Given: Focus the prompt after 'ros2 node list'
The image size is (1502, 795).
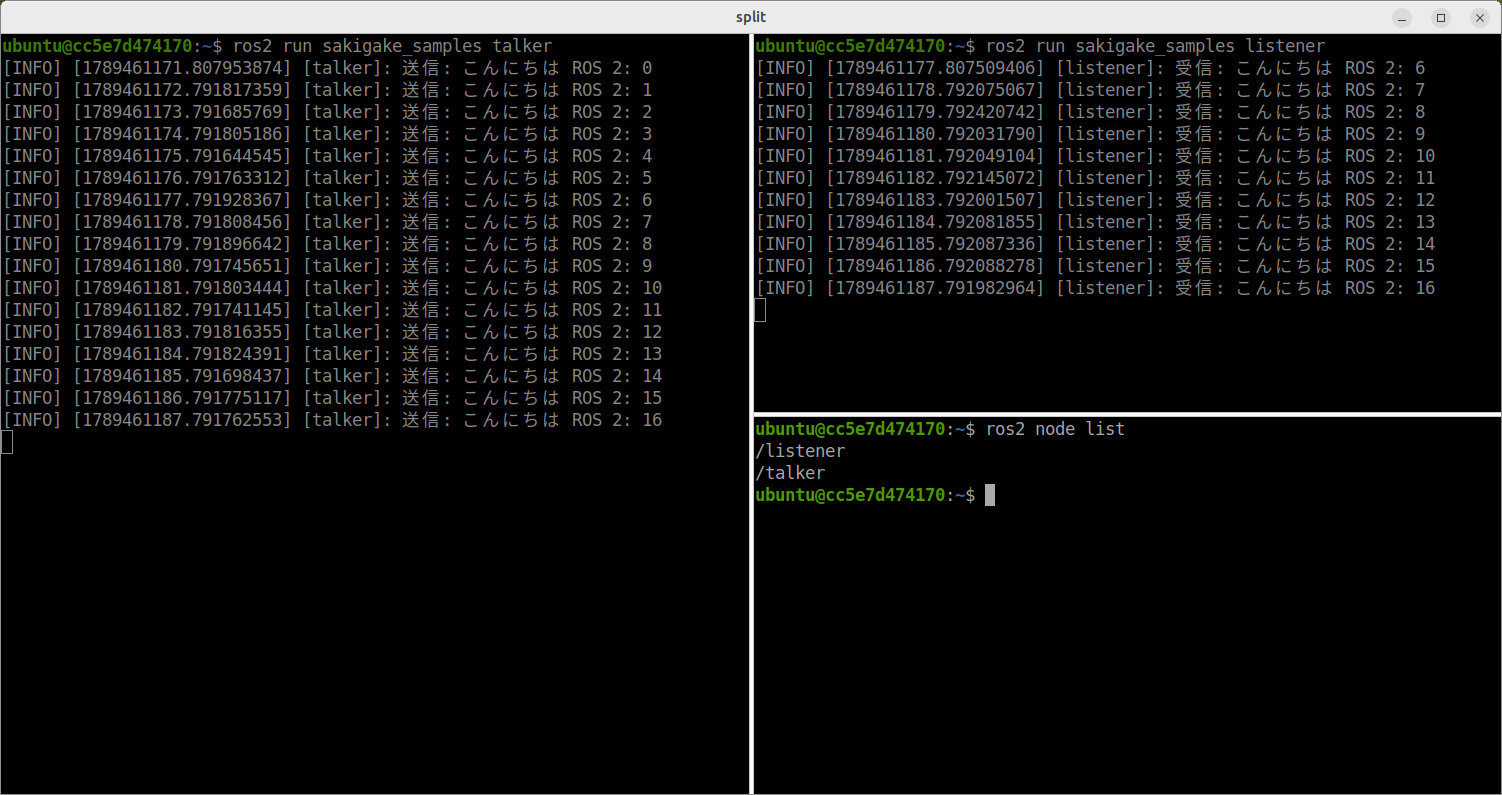Looking at the screenshot, I should pyautogui.click(x=990, y=495).
